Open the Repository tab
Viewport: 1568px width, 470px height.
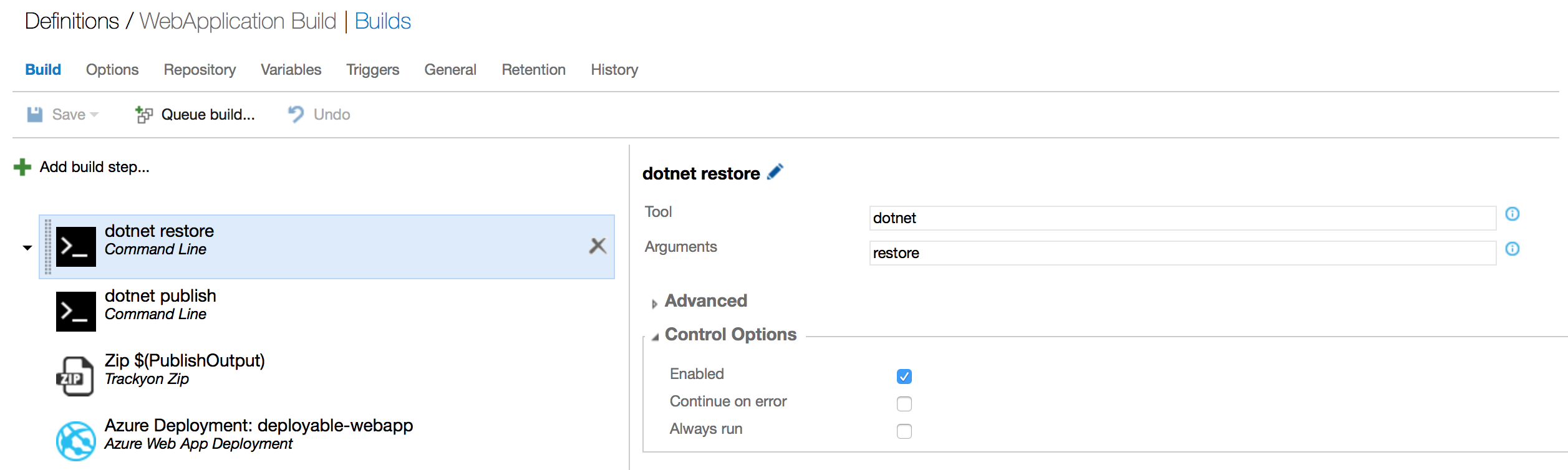(x=200, y=70)
